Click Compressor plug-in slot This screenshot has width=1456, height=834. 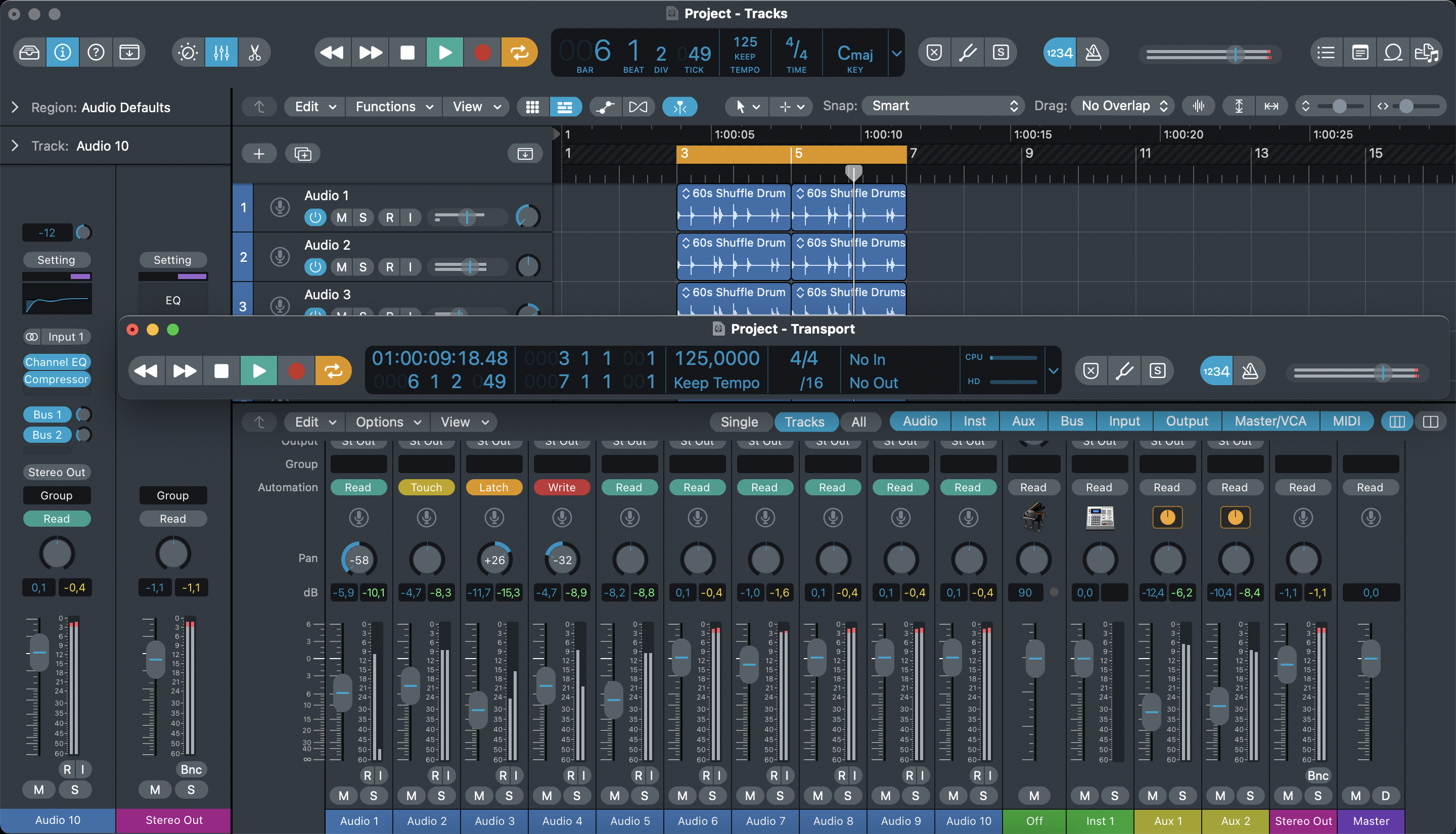click(x=56, y=379)
